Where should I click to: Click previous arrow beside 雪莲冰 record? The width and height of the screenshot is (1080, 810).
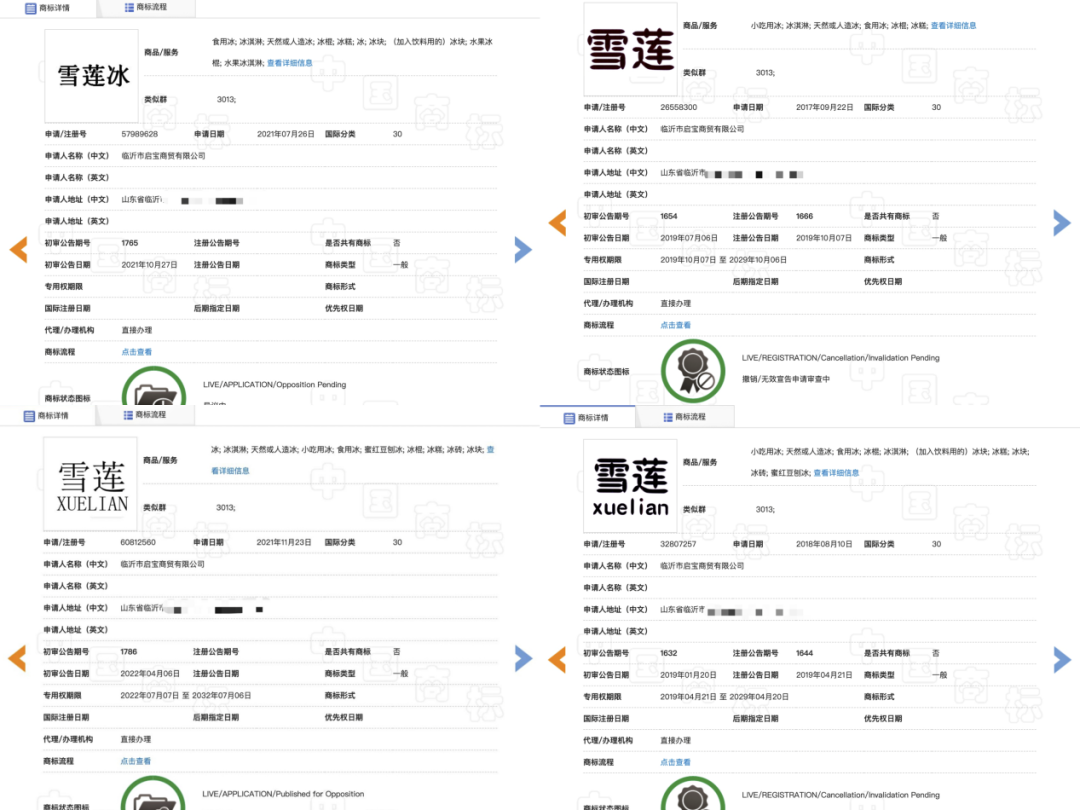(19, 249)
